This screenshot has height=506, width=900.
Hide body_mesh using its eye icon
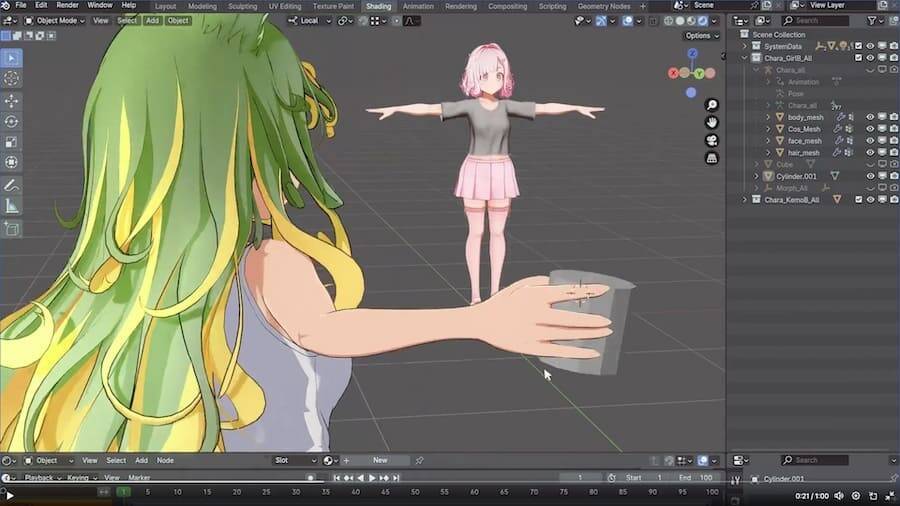(x=870, y=117)
